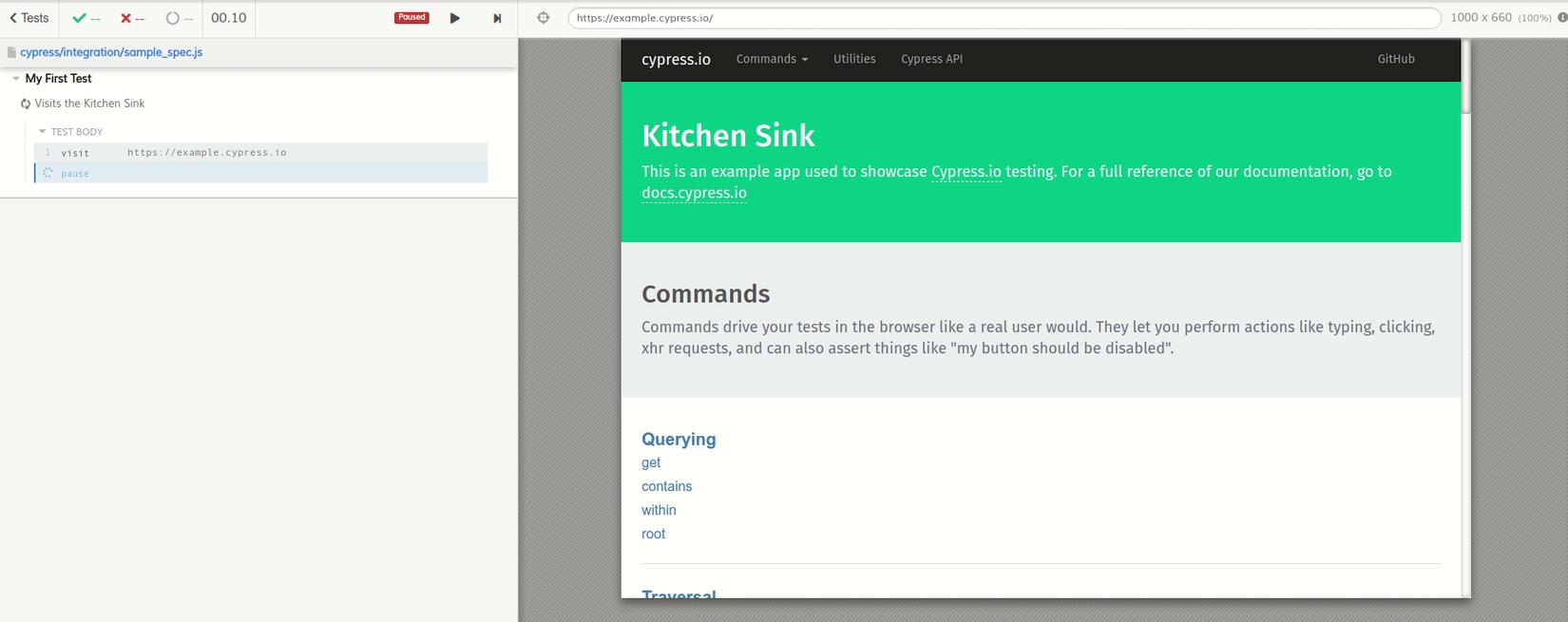Screen dimensions: 1568x622
Task: Select the visit command log row
Action: tap(261, 153)
